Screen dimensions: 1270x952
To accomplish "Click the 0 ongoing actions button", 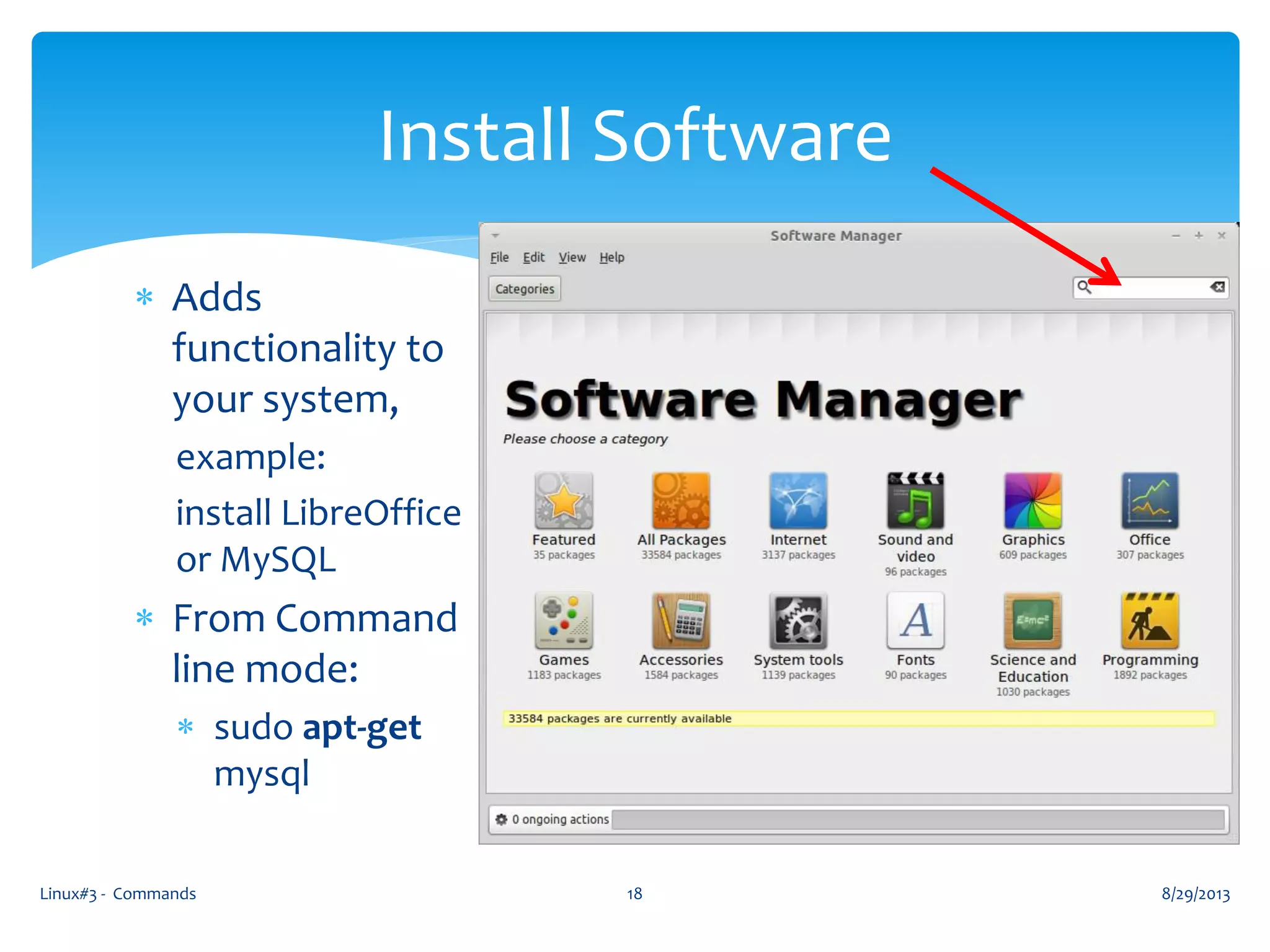I will click(552, 819).
